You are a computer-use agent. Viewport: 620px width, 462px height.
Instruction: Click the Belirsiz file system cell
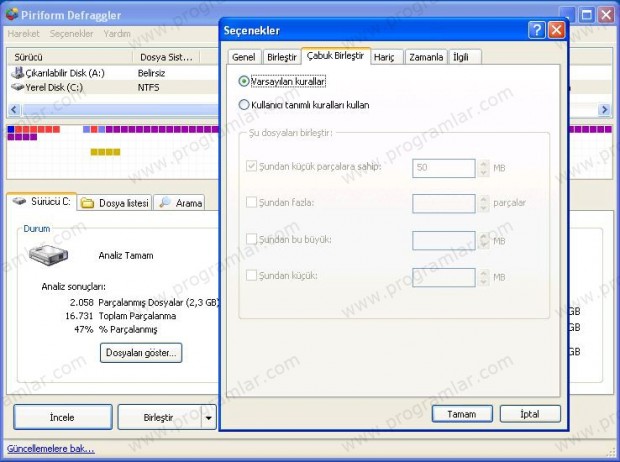(151, 73)
